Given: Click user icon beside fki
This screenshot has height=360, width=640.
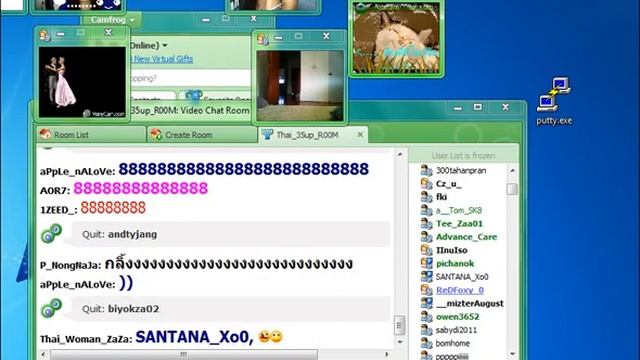Looking at the screenshot, I should coord(427,197).
